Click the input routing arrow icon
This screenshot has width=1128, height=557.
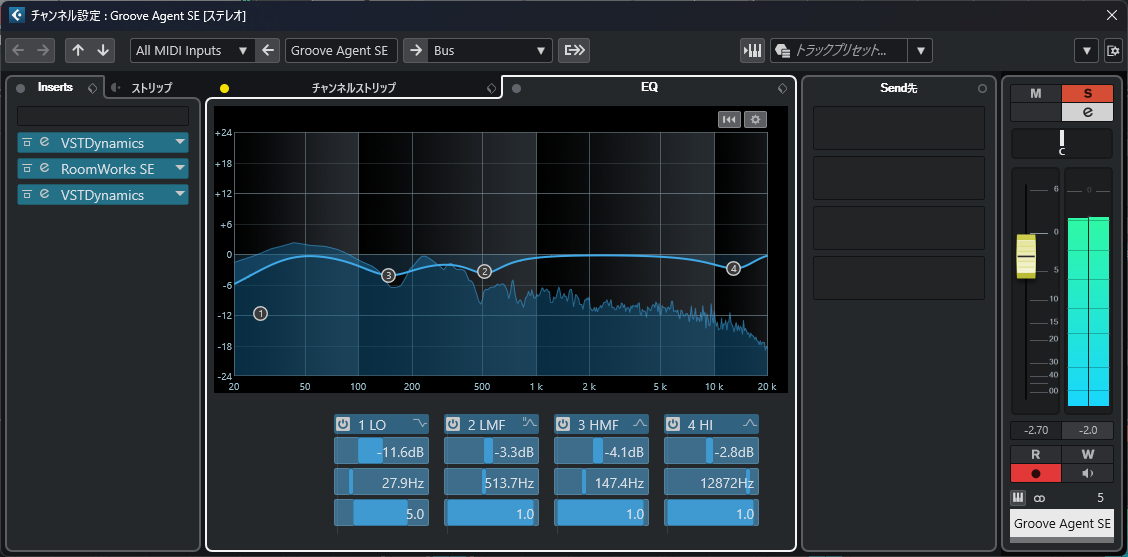click(x=268, y=50)
